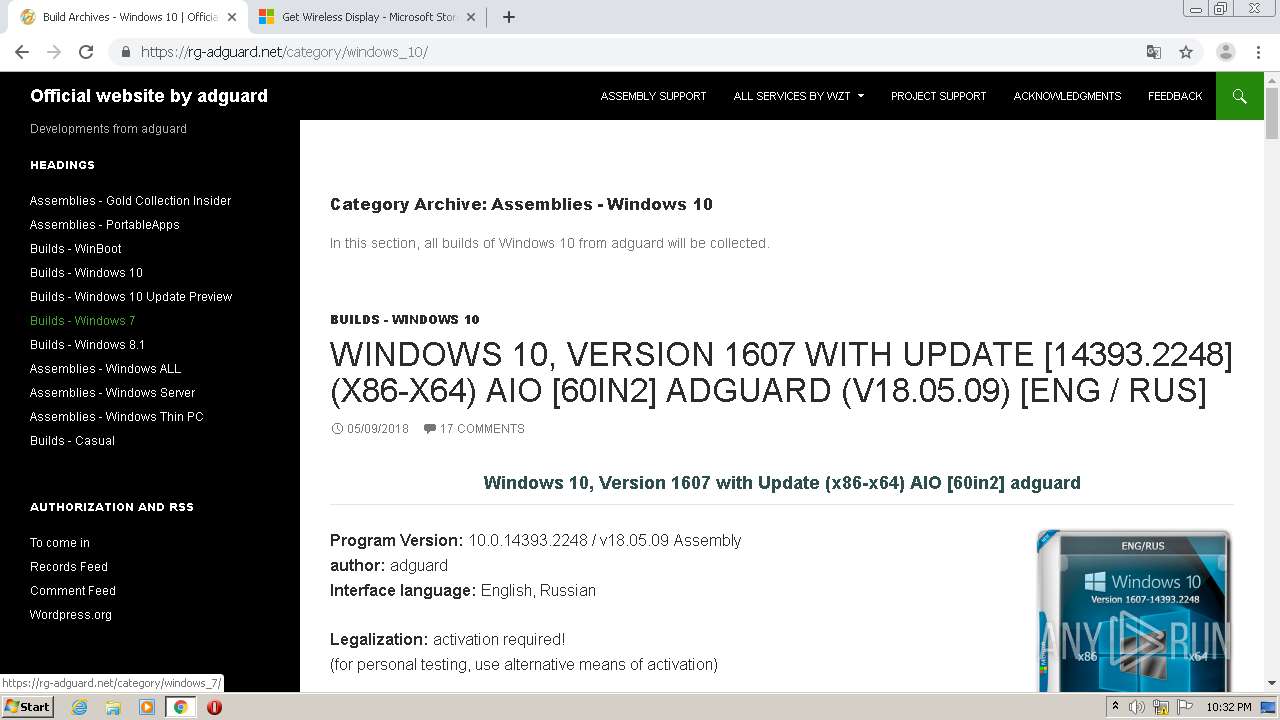Open the Project Support menu item

click(x=938, y=96)
